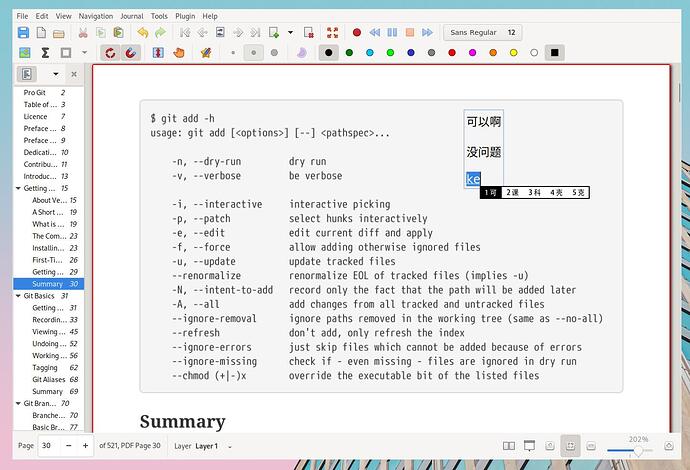Collapse the Git Basics tree section
This screenshot has height=470, width=690.
18,296
